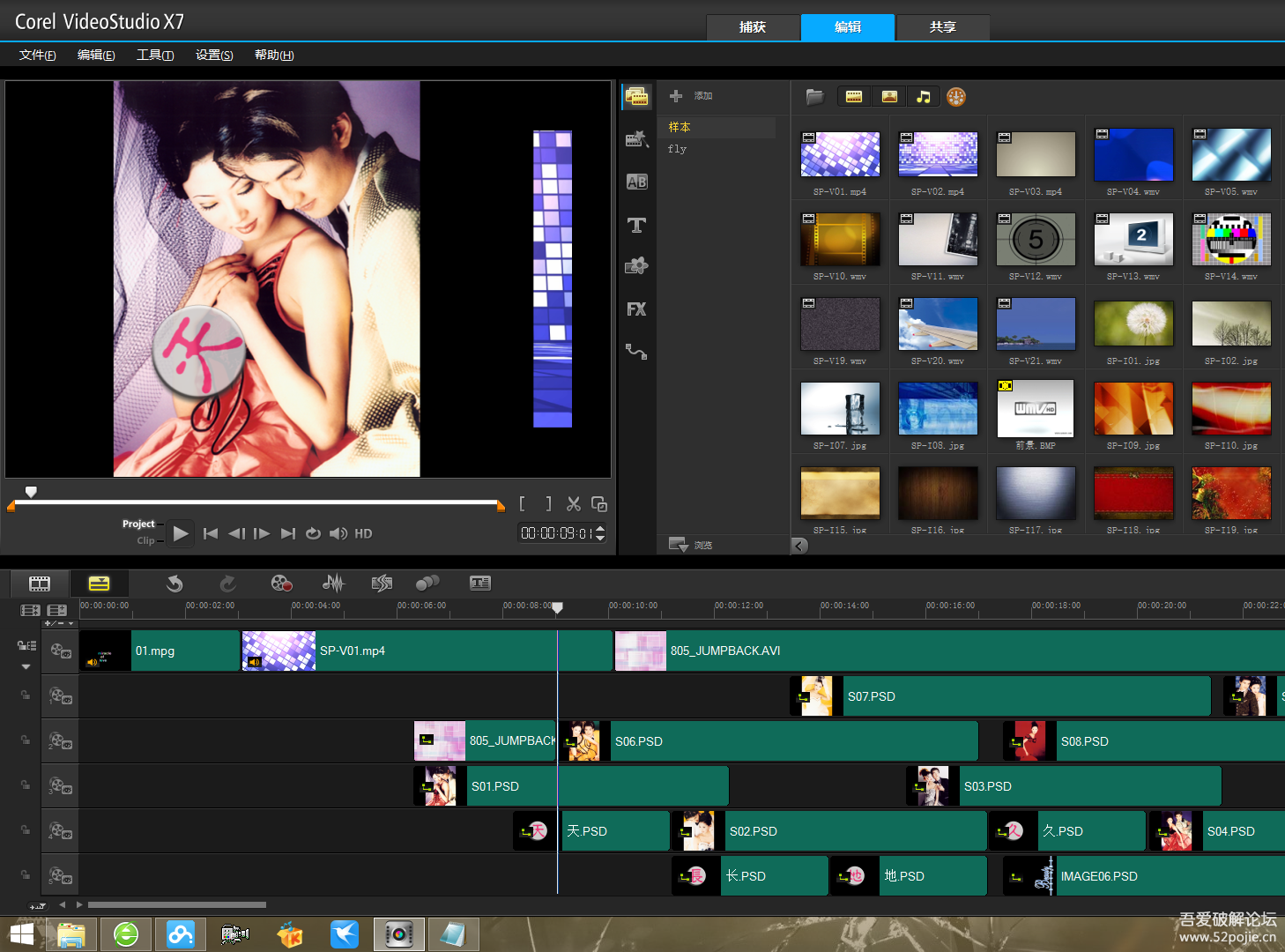Click the music-note audio filter icon in the library

click(923, 97)
